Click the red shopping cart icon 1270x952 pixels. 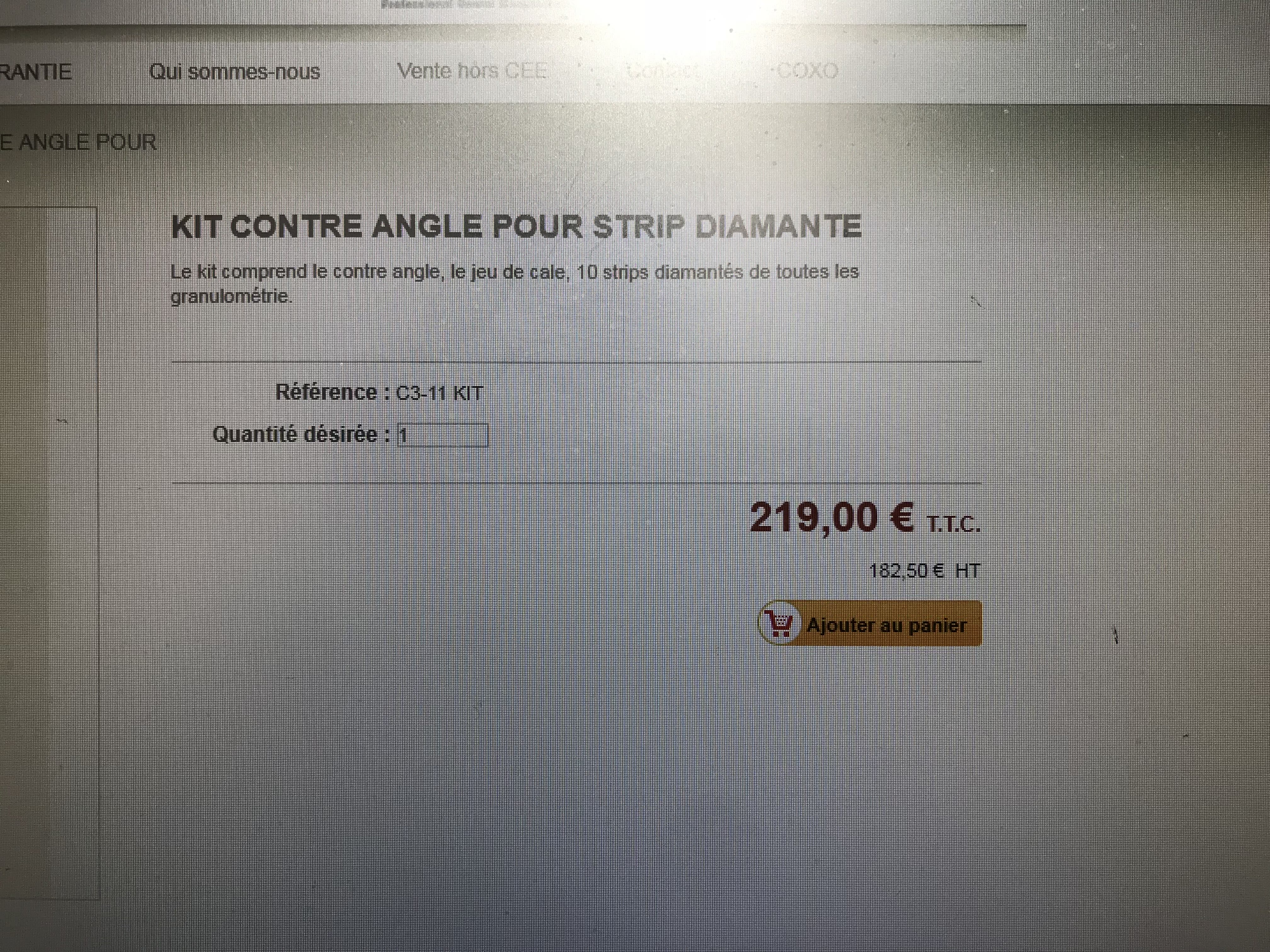[779, 624]
